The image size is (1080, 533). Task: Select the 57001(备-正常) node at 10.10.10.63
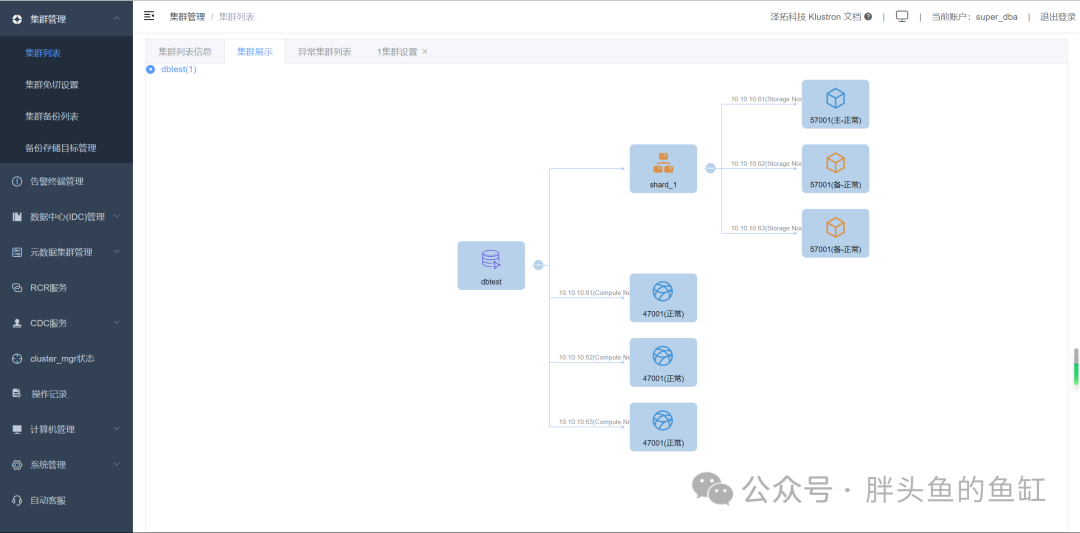click(835, 233)
